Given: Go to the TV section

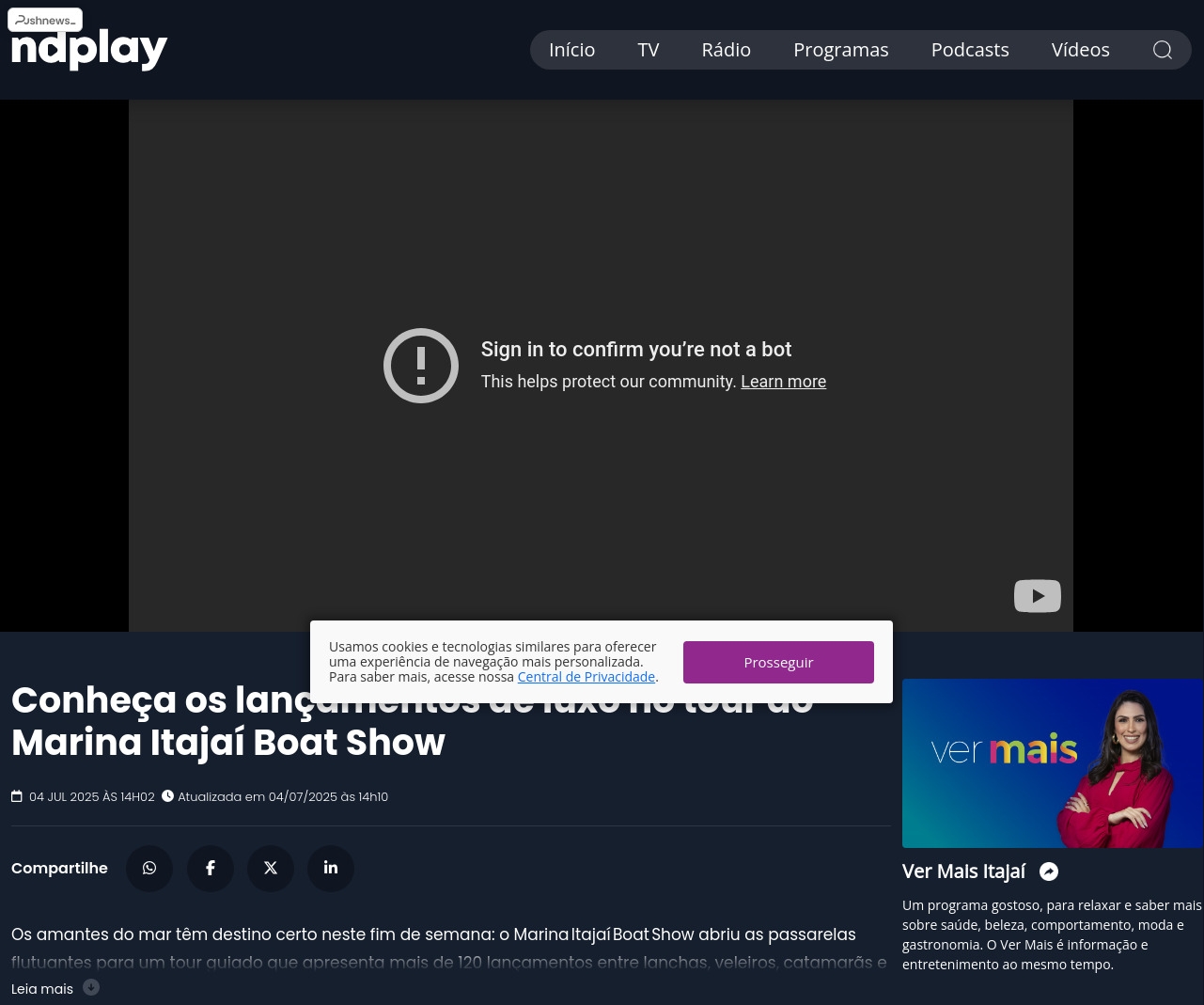Looking at the screenshot, I should [649, 50].
